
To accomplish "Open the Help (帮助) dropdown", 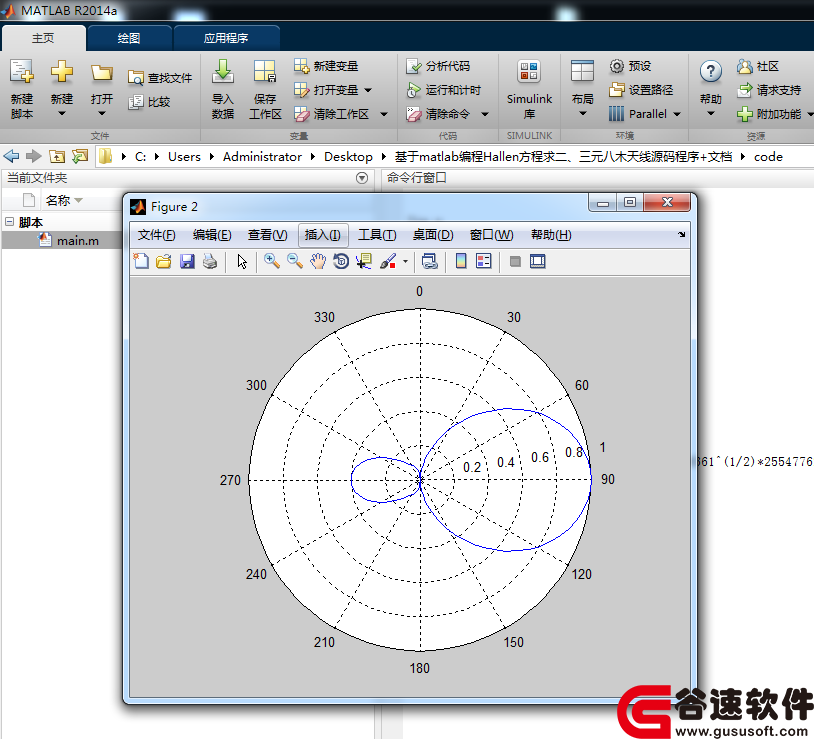I will (x=711, y=113).
